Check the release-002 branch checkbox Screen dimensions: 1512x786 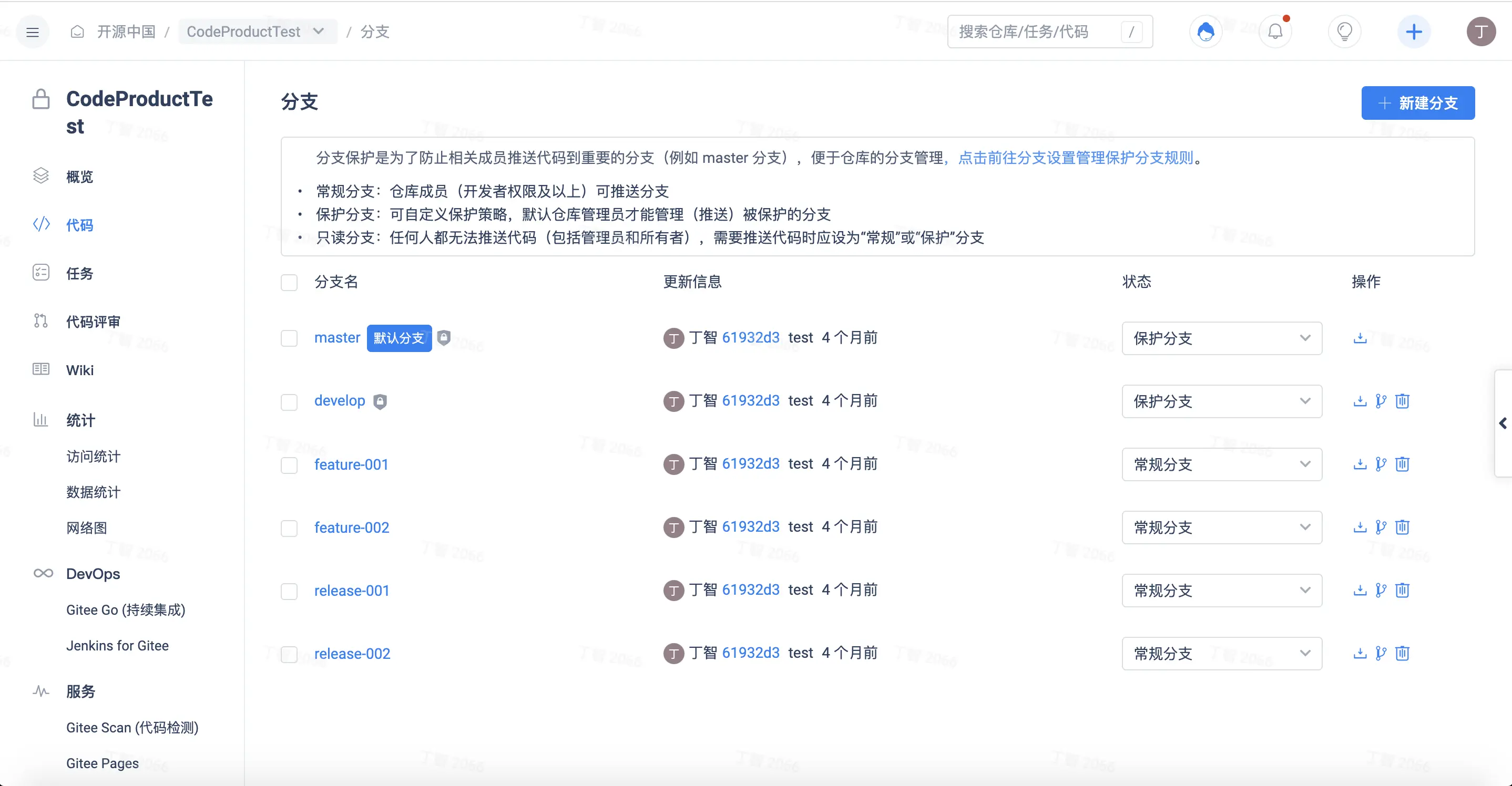pyautogui.click(x=289, y=654)
